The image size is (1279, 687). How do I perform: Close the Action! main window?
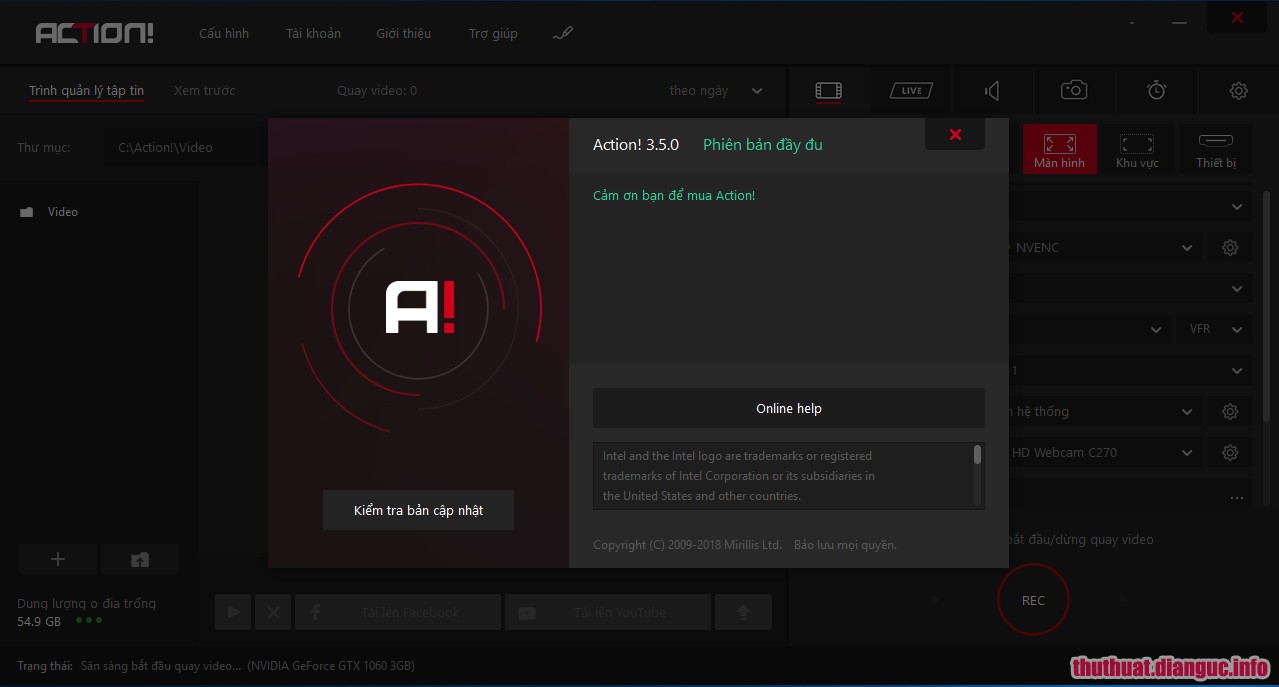[1237, 17]
